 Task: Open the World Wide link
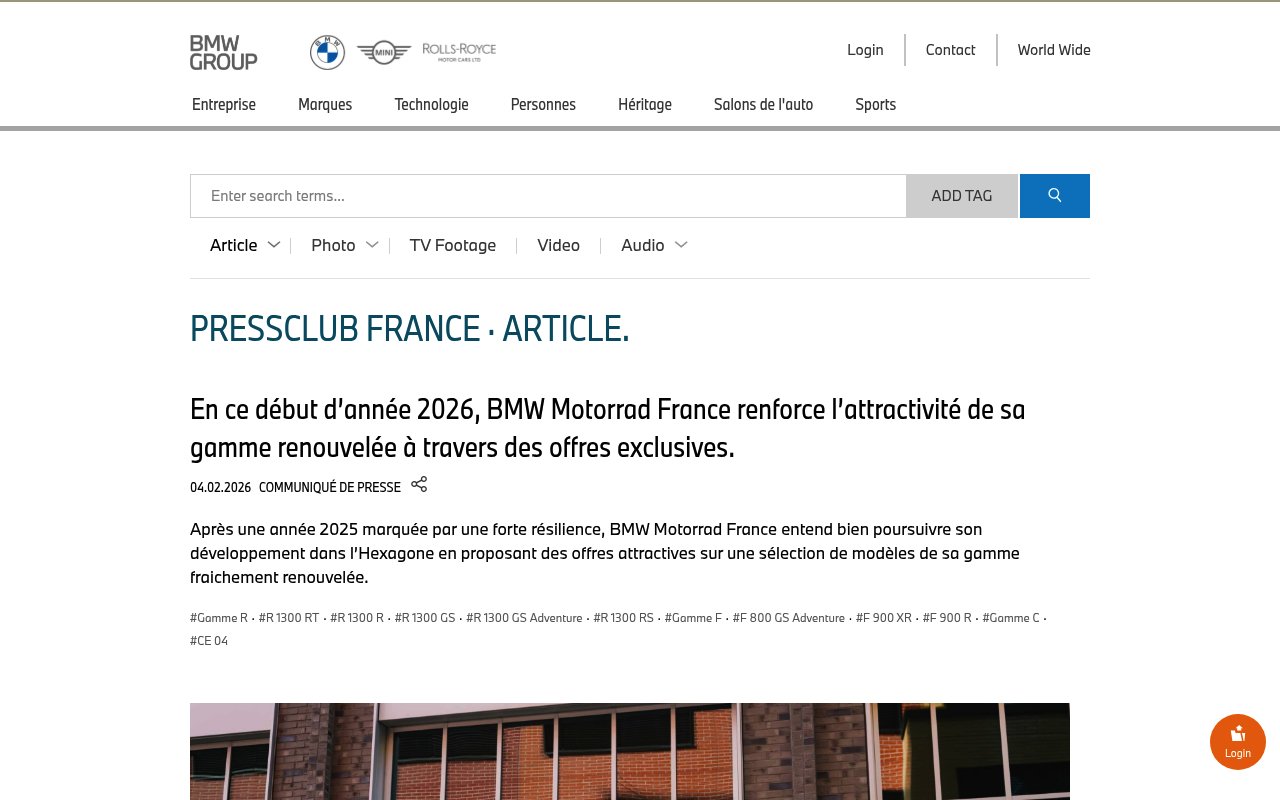pyautogui.click(x=1054, y=50)
